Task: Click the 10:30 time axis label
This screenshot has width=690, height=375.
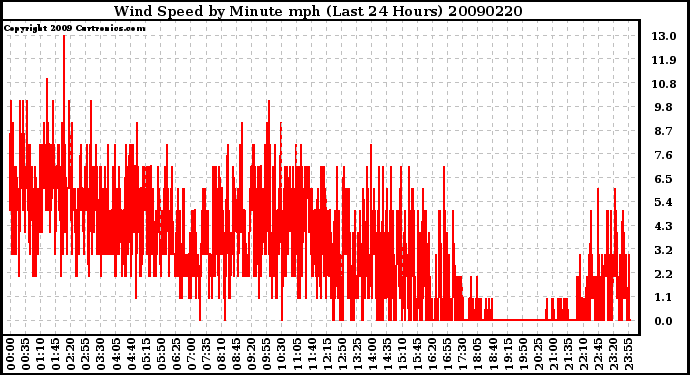Action: tap(282, 354)
